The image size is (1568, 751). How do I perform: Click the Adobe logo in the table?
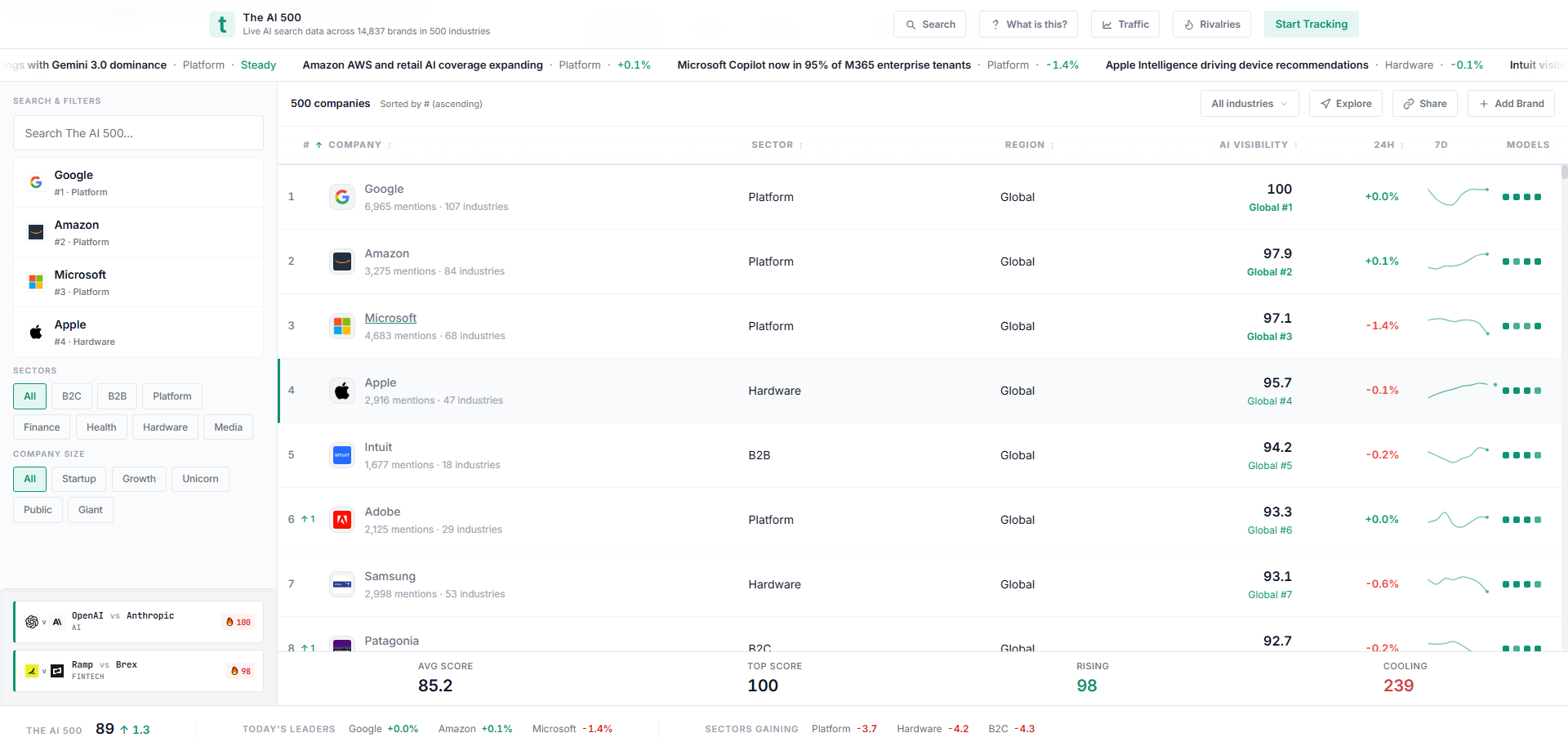[341, 519]
